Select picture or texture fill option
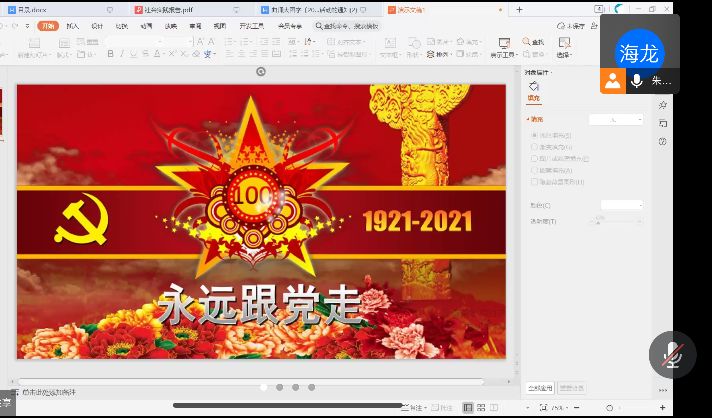 [534, 158]
